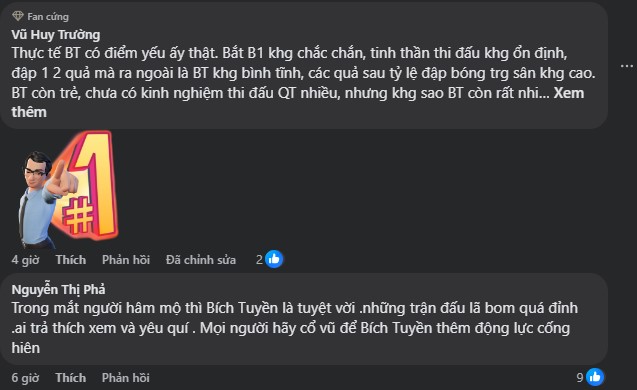
Task: View edit history via Đã chỉnh sửa
Action: coord(201,260)
